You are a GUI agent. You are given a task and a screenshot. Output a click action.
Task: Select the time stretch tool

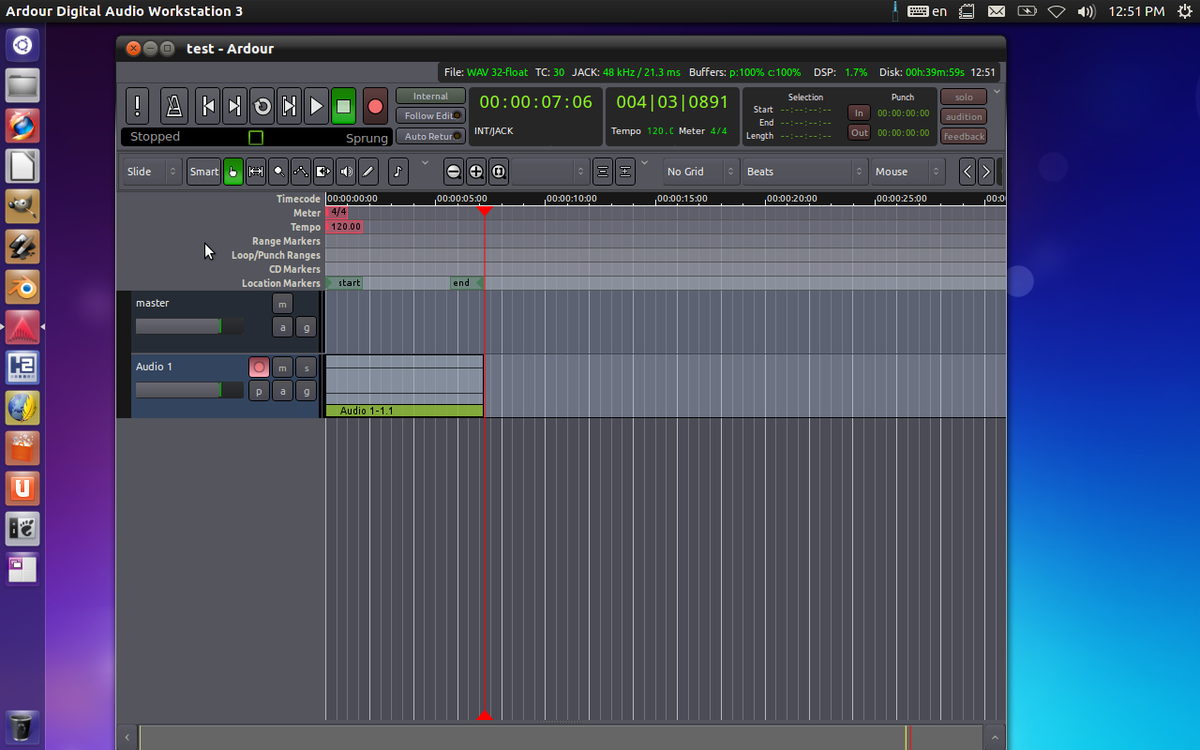(x=323, y=172)
